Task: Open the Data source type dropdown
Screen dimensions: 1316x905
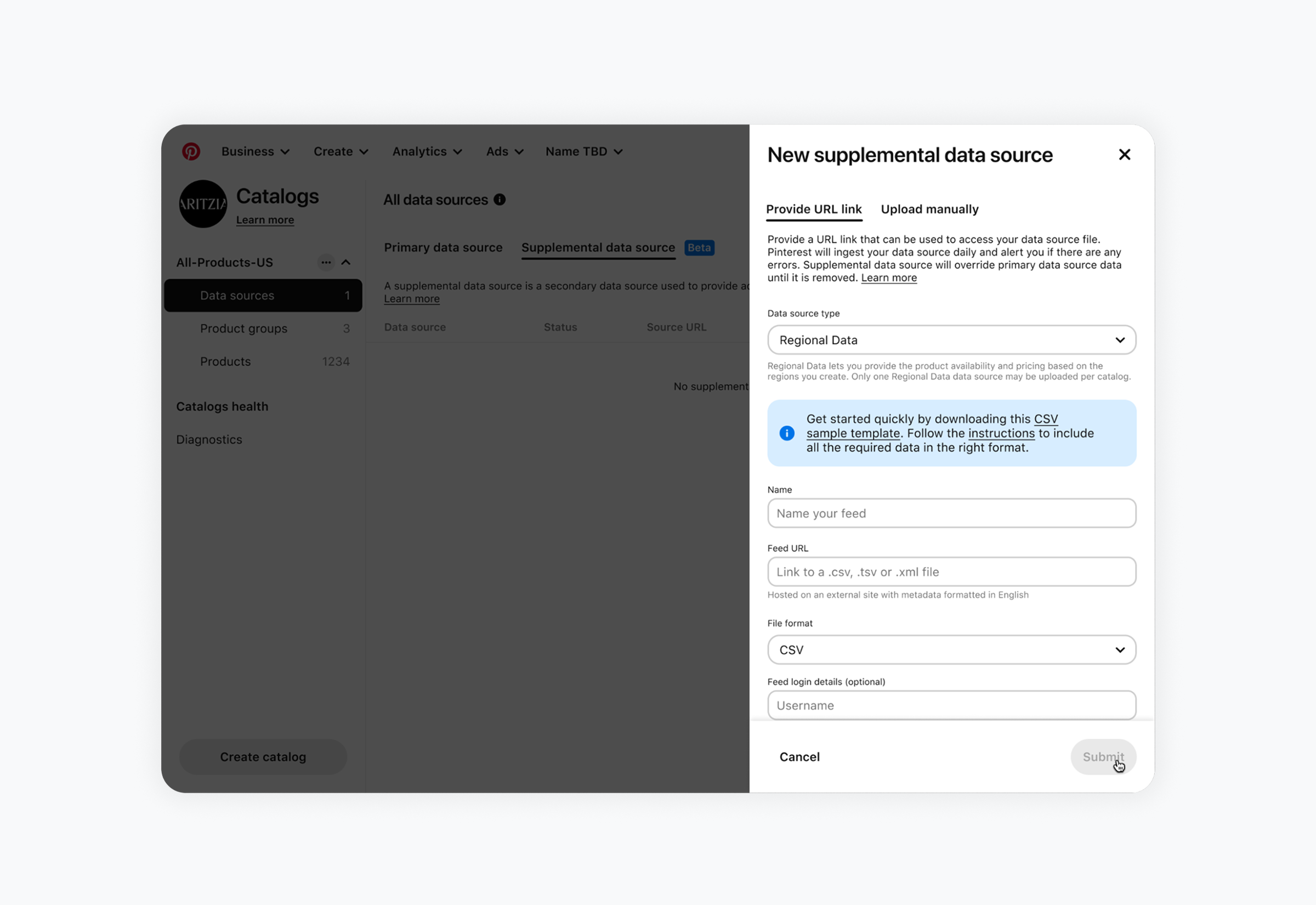Action: click(951, 340)
